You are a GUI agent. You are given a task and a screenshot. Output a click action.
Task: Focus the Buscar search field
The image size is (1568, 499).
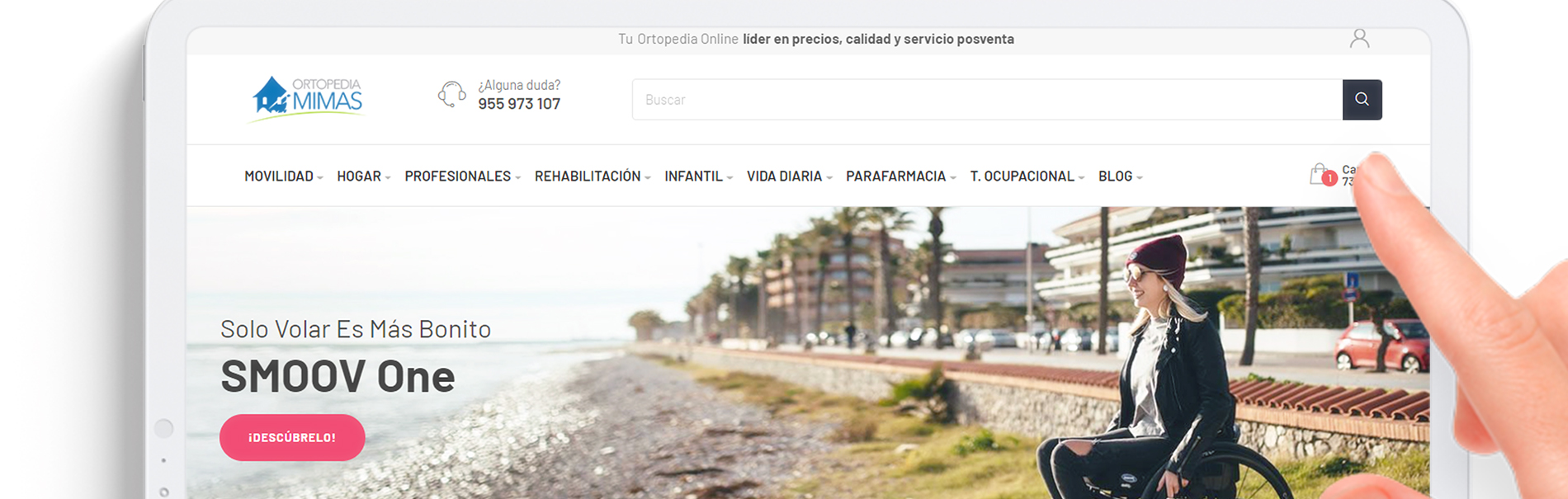pyautogui.click(x=987, y=100)
